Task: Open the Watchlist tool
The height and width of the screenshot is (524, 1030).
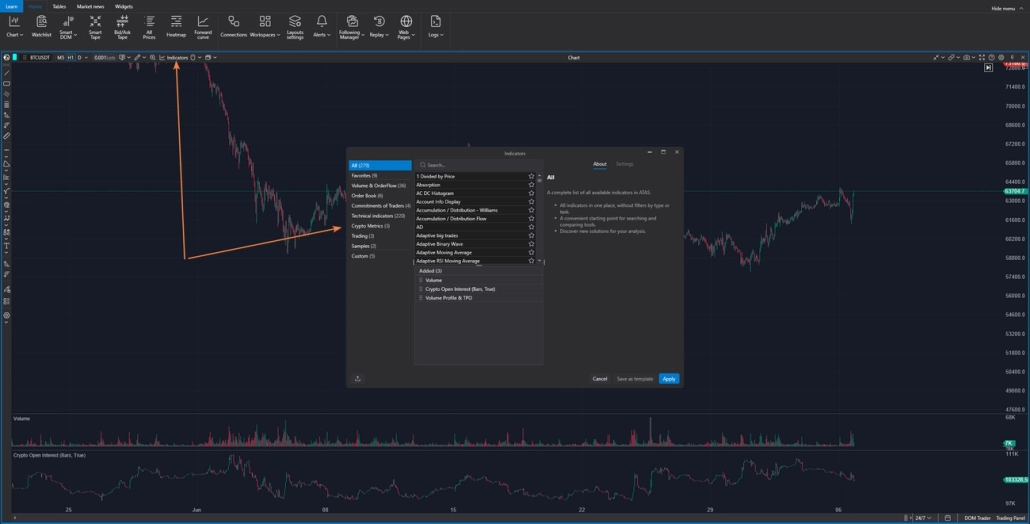Action: click(x=41, y=27)
